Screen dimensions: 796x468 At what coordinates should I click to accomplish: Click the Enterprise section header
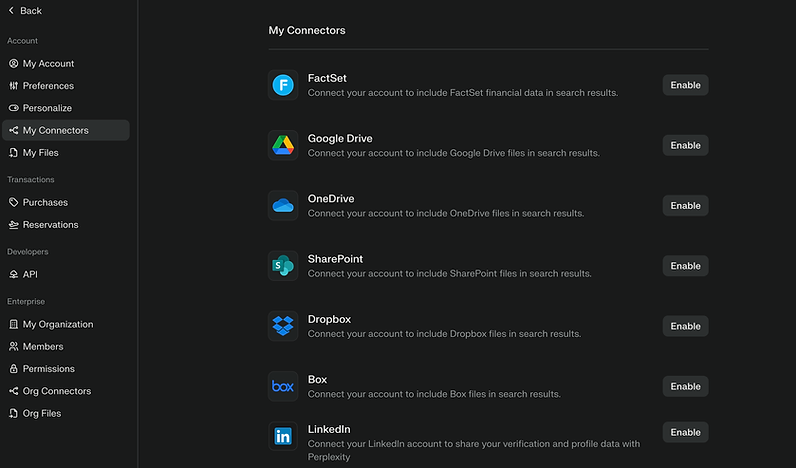tap(26, 302)
